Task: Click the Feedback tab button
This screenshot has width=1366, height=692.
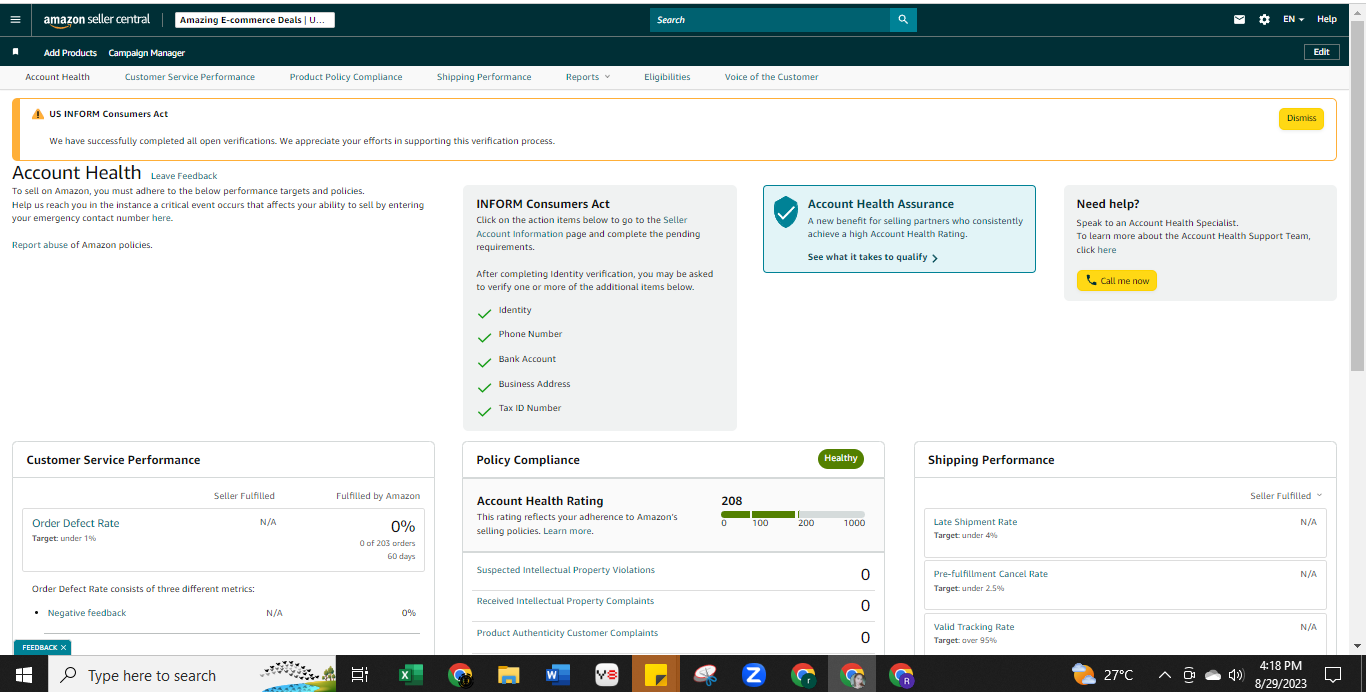Action: [x=41, y=648]
